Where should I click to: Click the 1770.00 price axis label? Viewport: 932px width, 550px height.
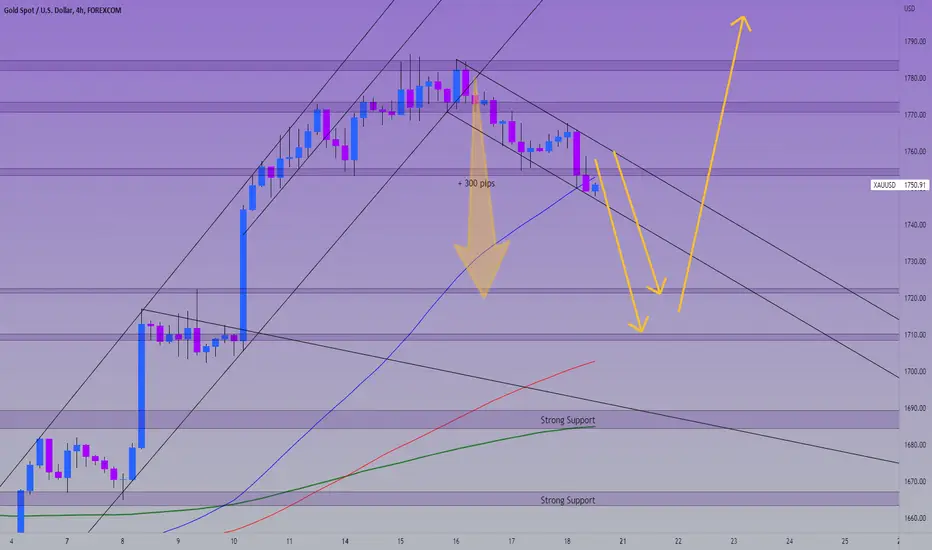click(915, 115)
